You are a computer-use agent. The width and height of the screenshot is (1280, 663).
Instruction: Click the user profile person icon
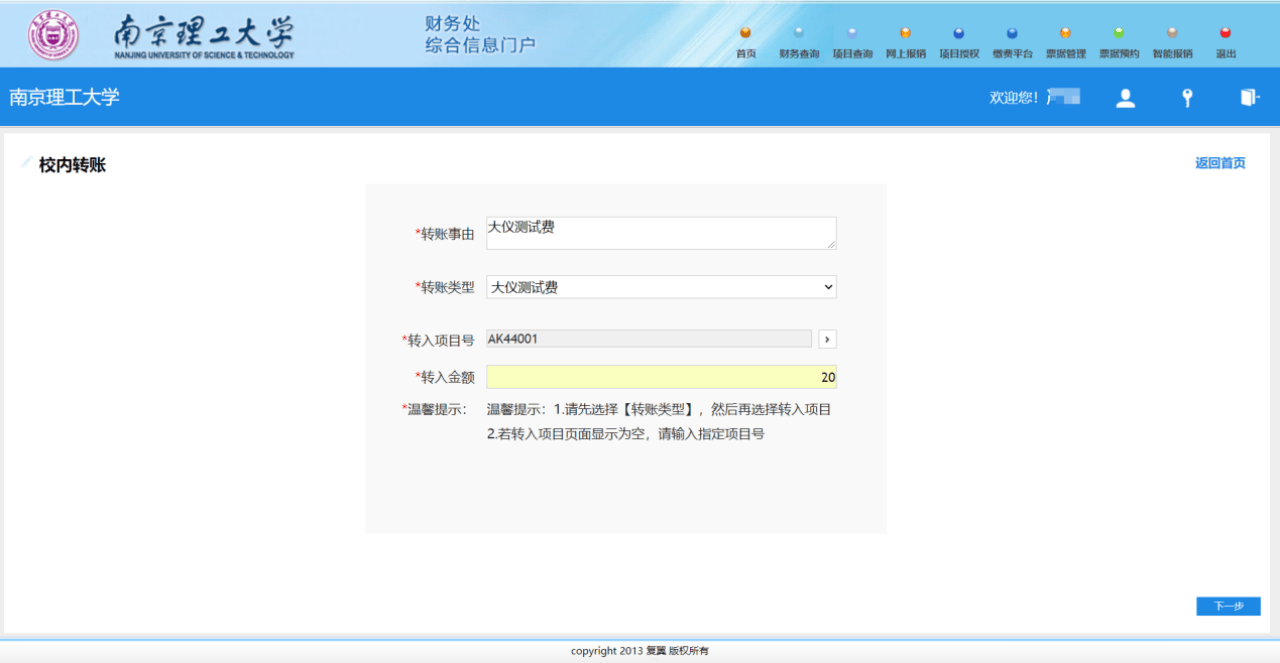pos(1125,97)
